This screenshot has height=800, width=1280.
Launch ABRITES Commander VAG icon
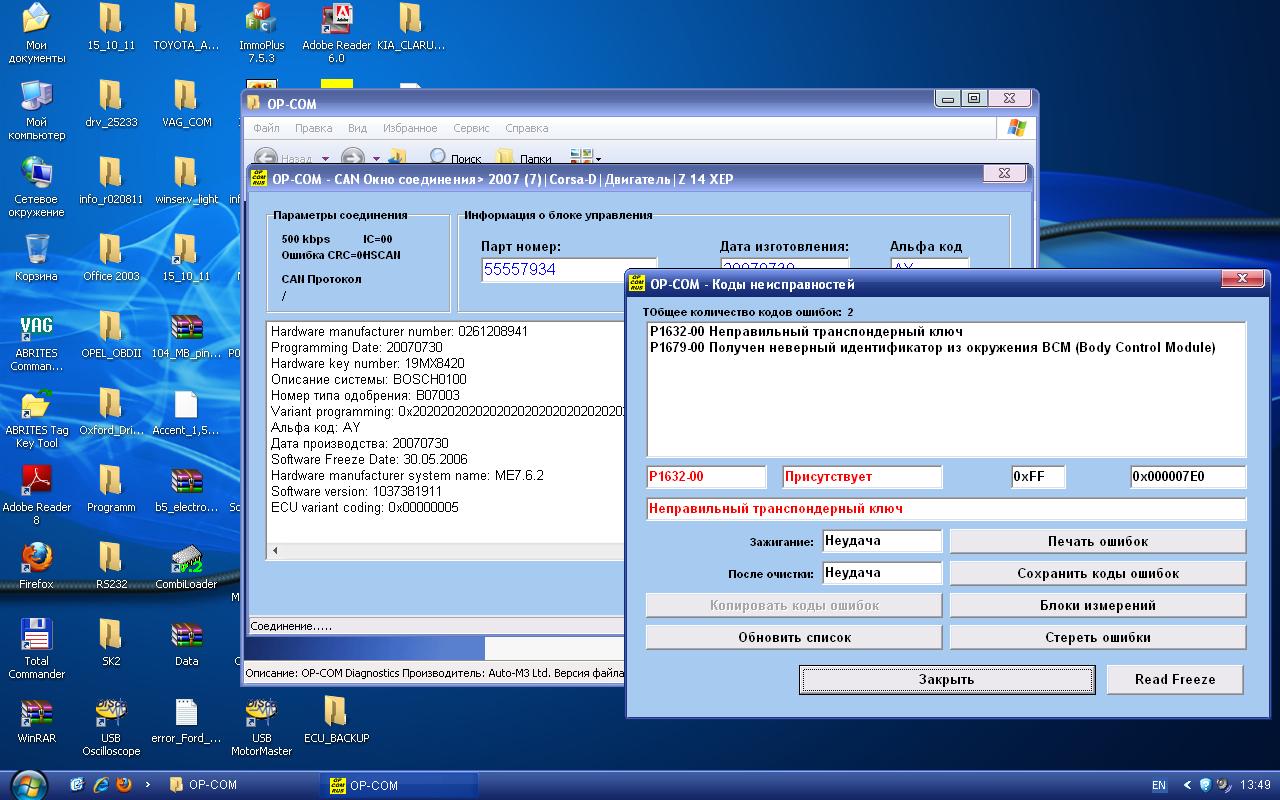click(x=36, y=340)
